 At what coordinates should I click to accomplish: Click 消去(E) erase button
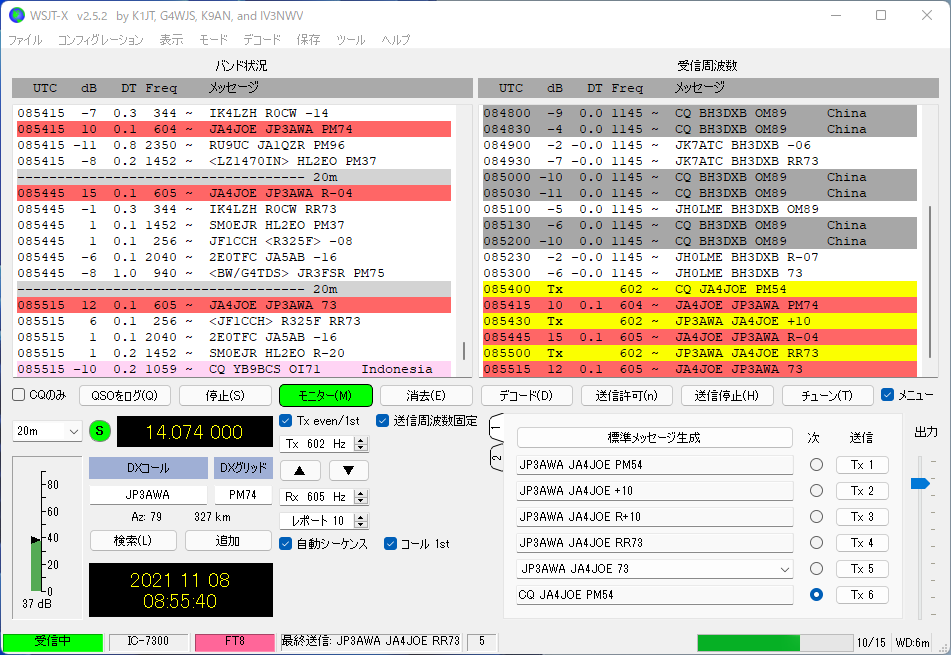(x=426, y=395)
